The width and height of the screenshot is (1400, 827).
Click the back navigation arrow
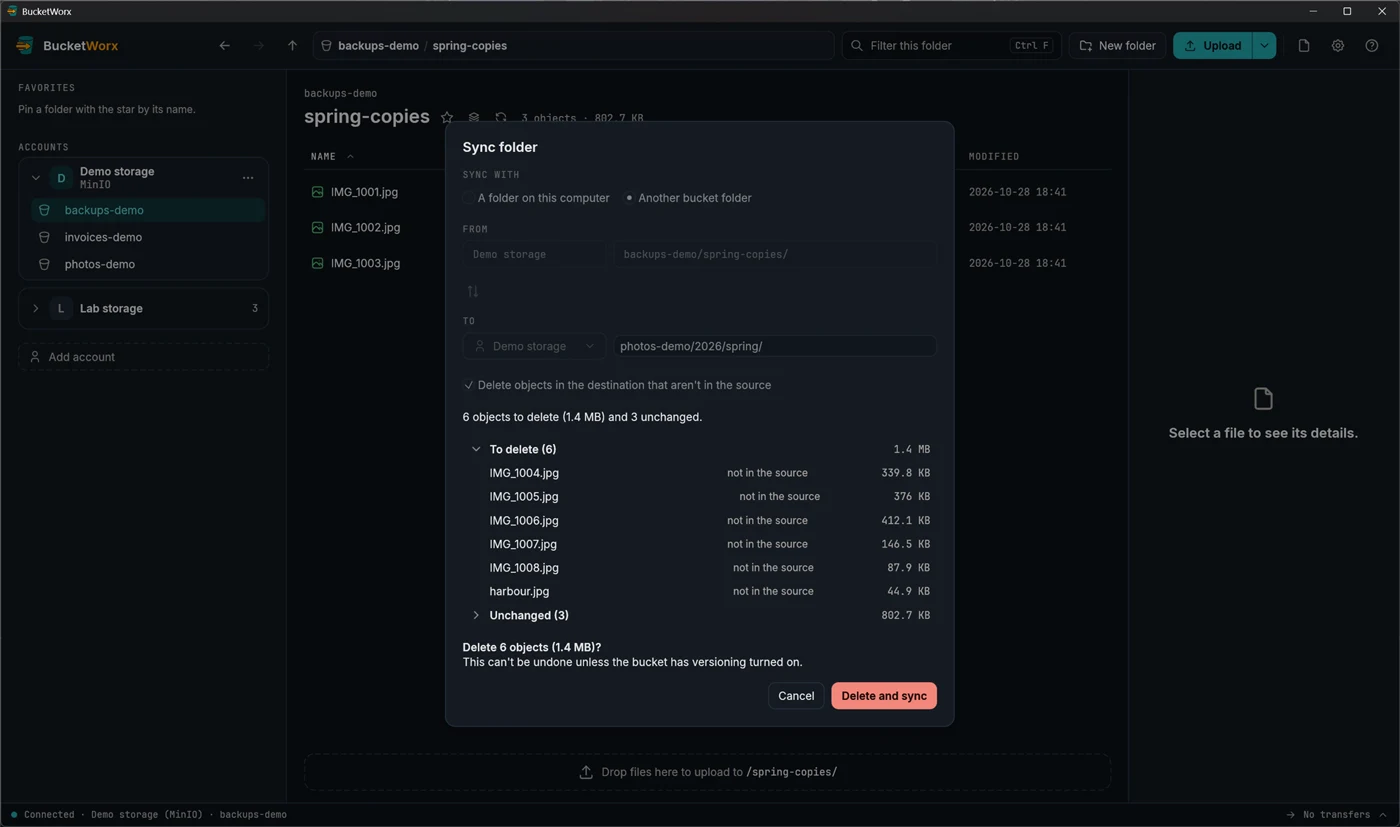[225, 45]
